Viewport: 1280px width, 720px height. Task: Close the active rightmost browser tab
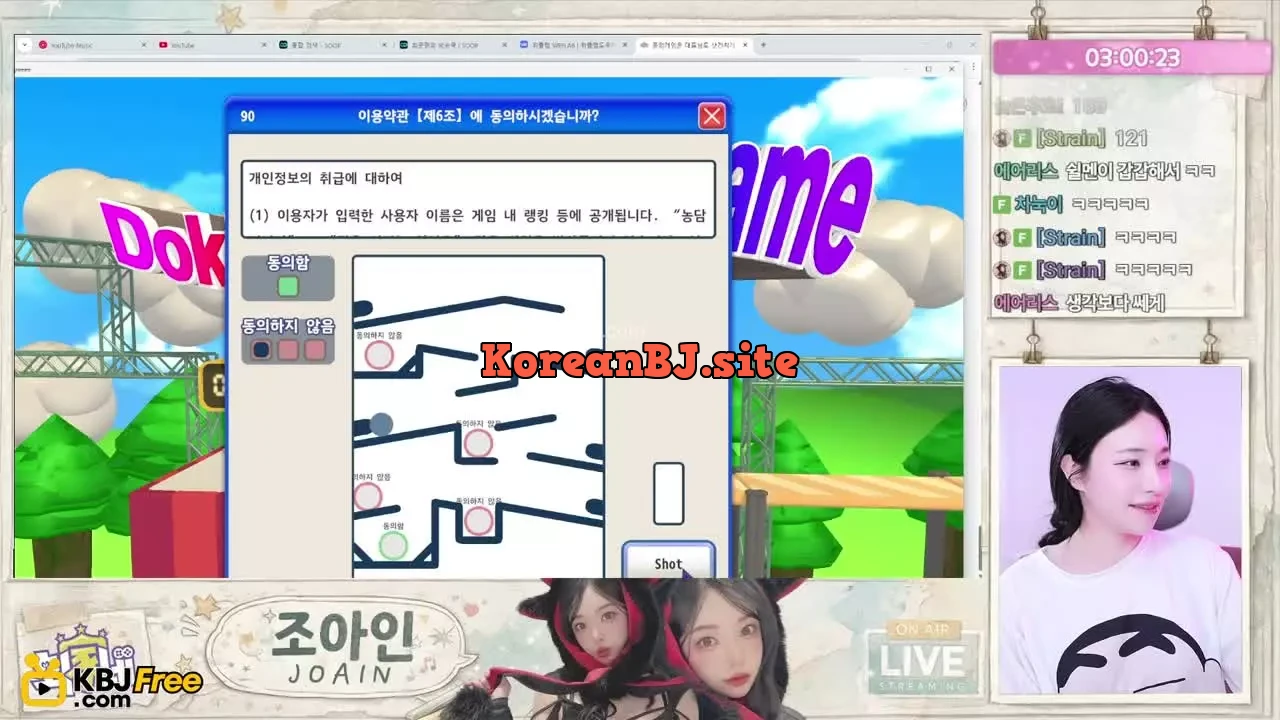[744, 45]
